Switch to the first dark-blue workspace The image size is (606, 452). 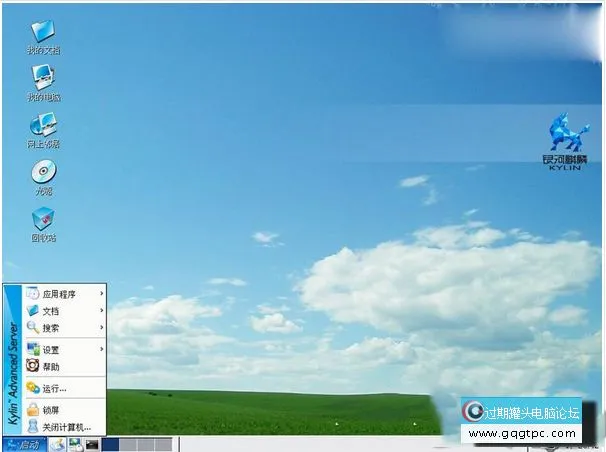coord(111,444)
